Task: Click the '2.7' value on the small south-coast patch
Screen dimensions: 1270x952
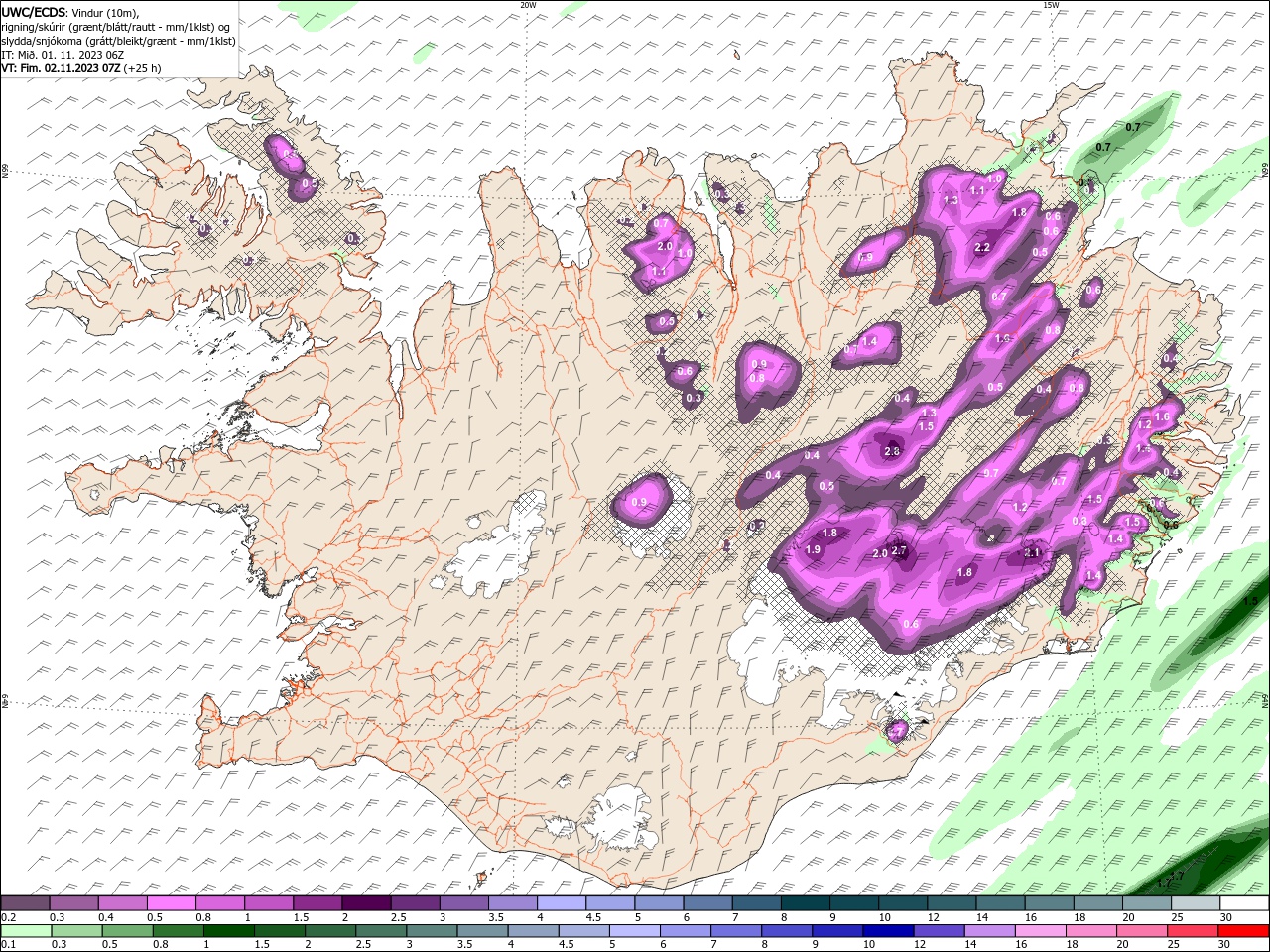Action: [x=896, y=732]
